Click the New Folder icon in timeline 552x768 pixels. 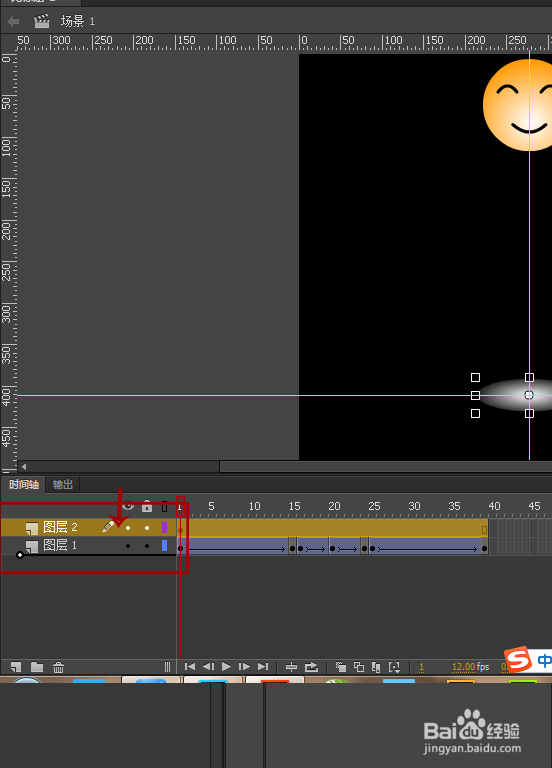37,667
